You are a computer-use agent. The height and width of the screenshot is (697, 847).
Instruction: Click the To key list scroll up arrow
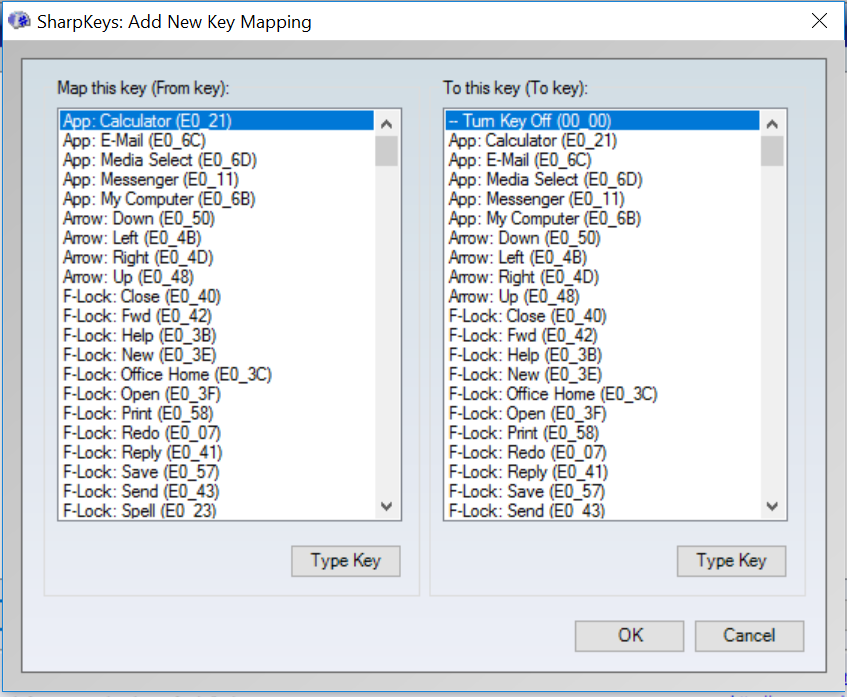click(772, 124)
